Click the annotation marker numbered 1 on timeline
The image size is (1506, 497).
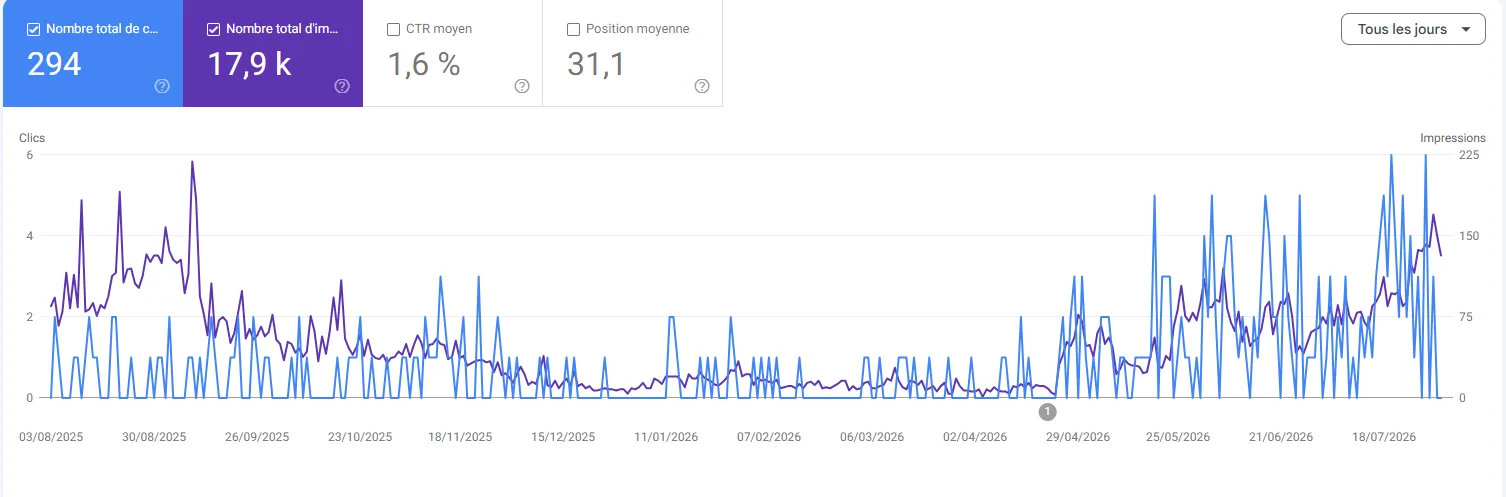(1047, 411)
